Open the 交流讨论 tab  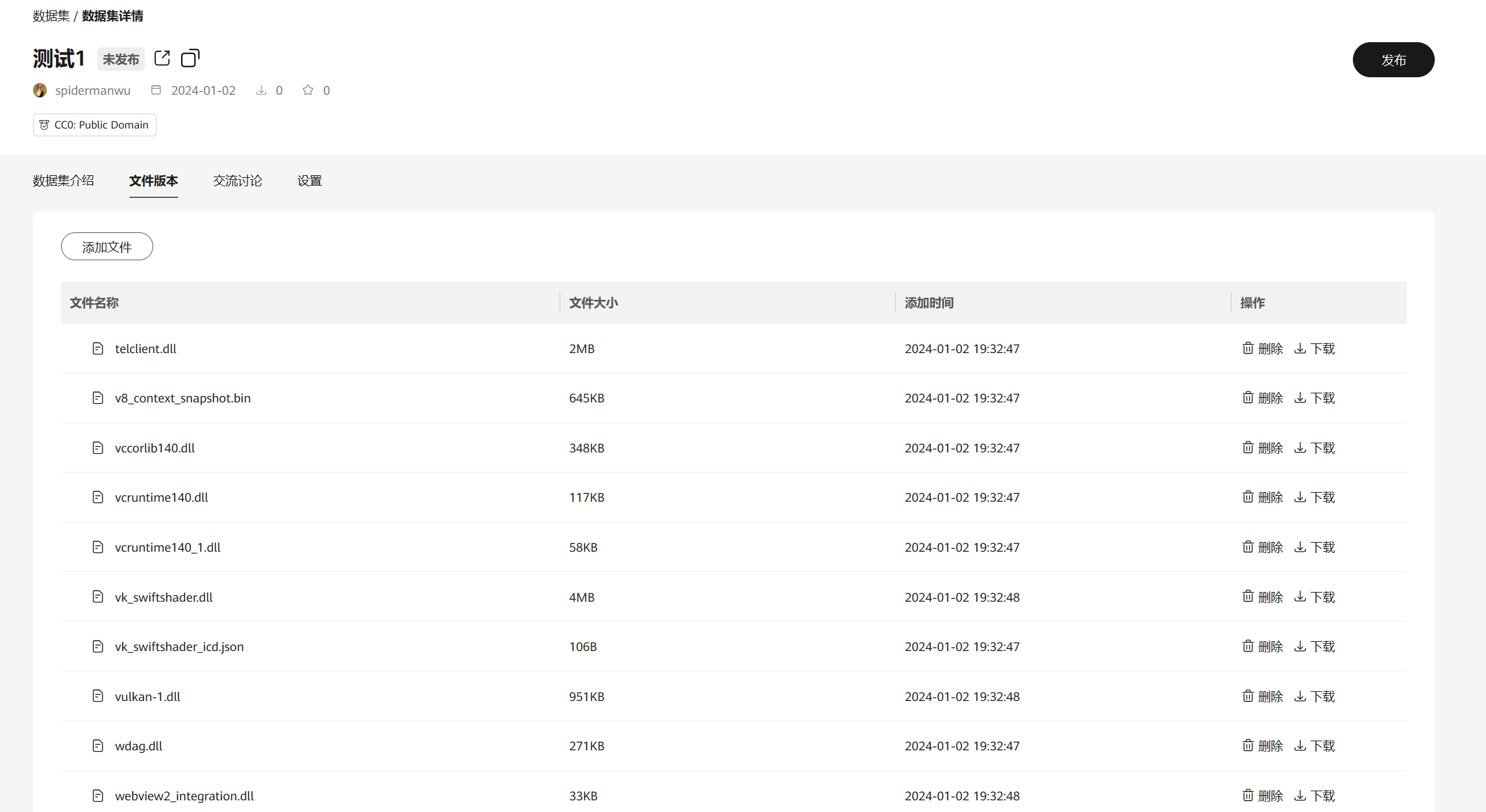(x=238, y=181)
